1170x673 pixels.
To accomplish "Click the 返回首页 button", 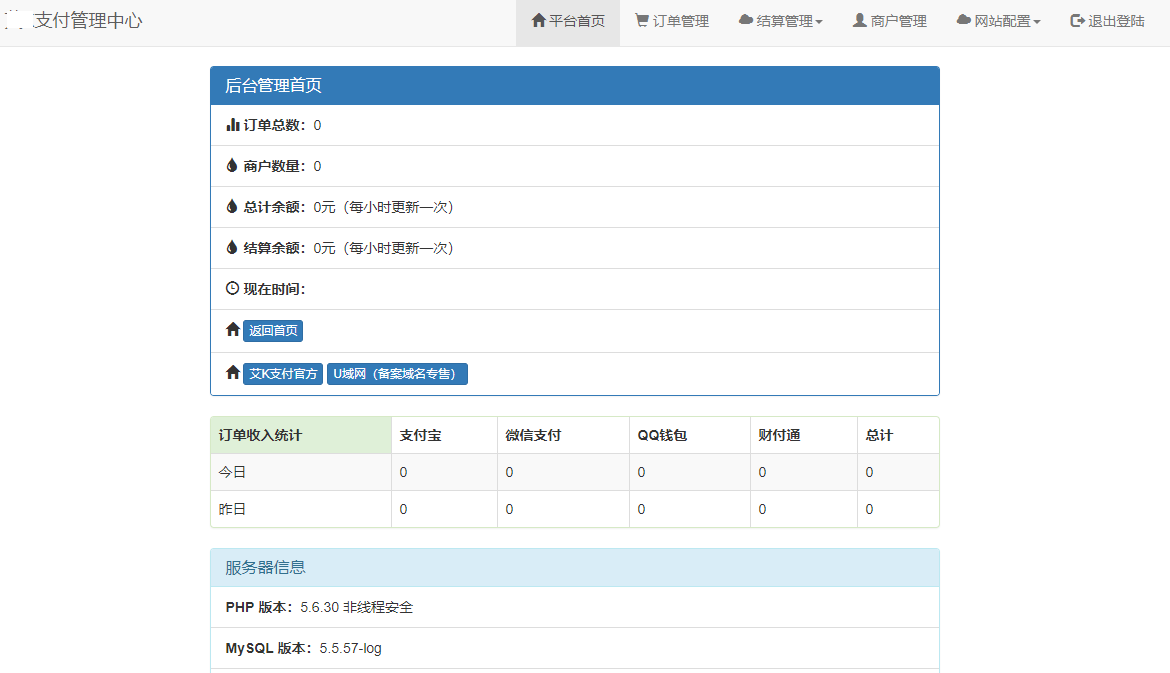I will click(x=274, y=330).
